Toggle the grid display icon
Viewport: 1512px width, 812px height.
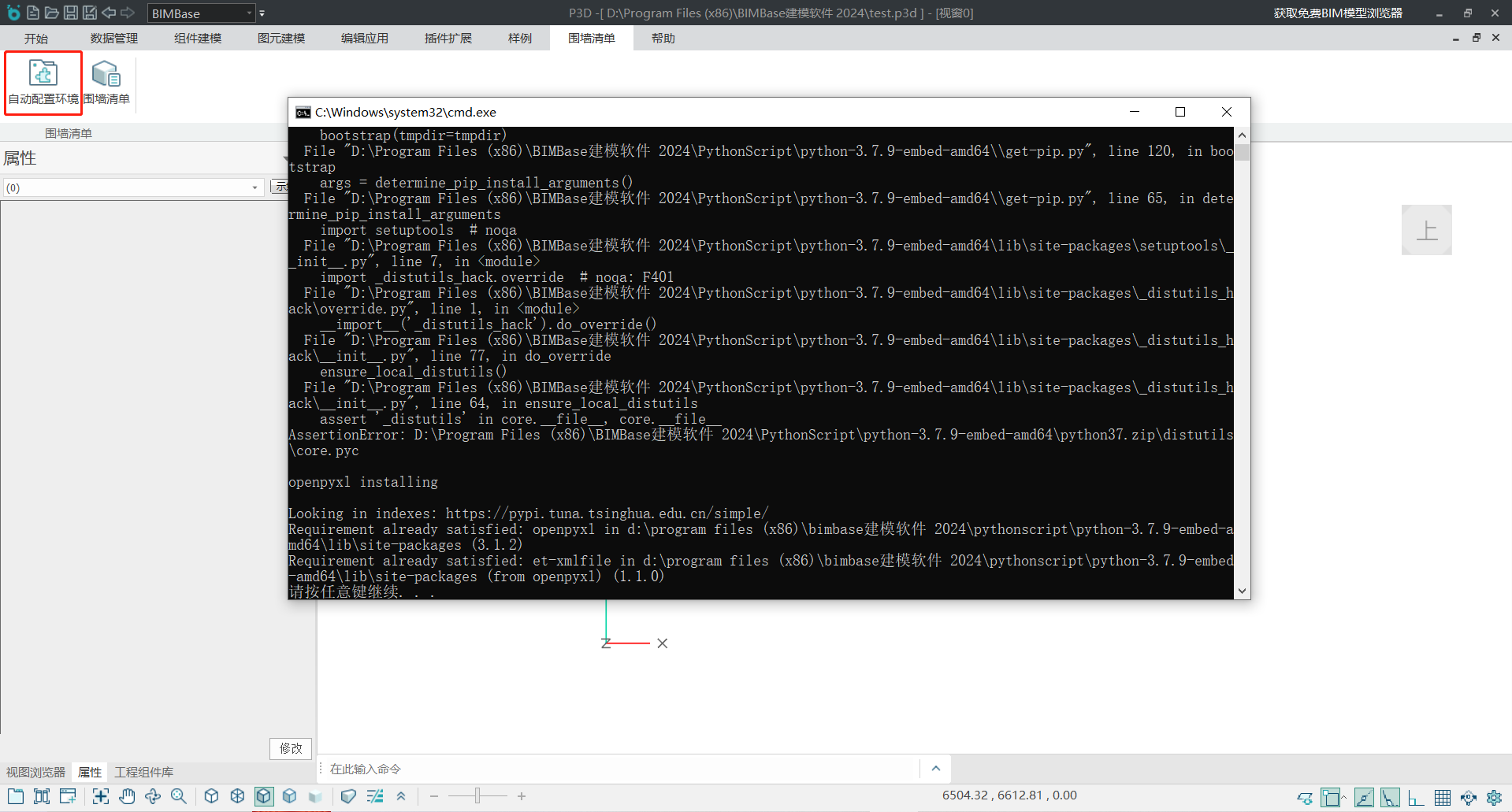(x=1443, y=798)
